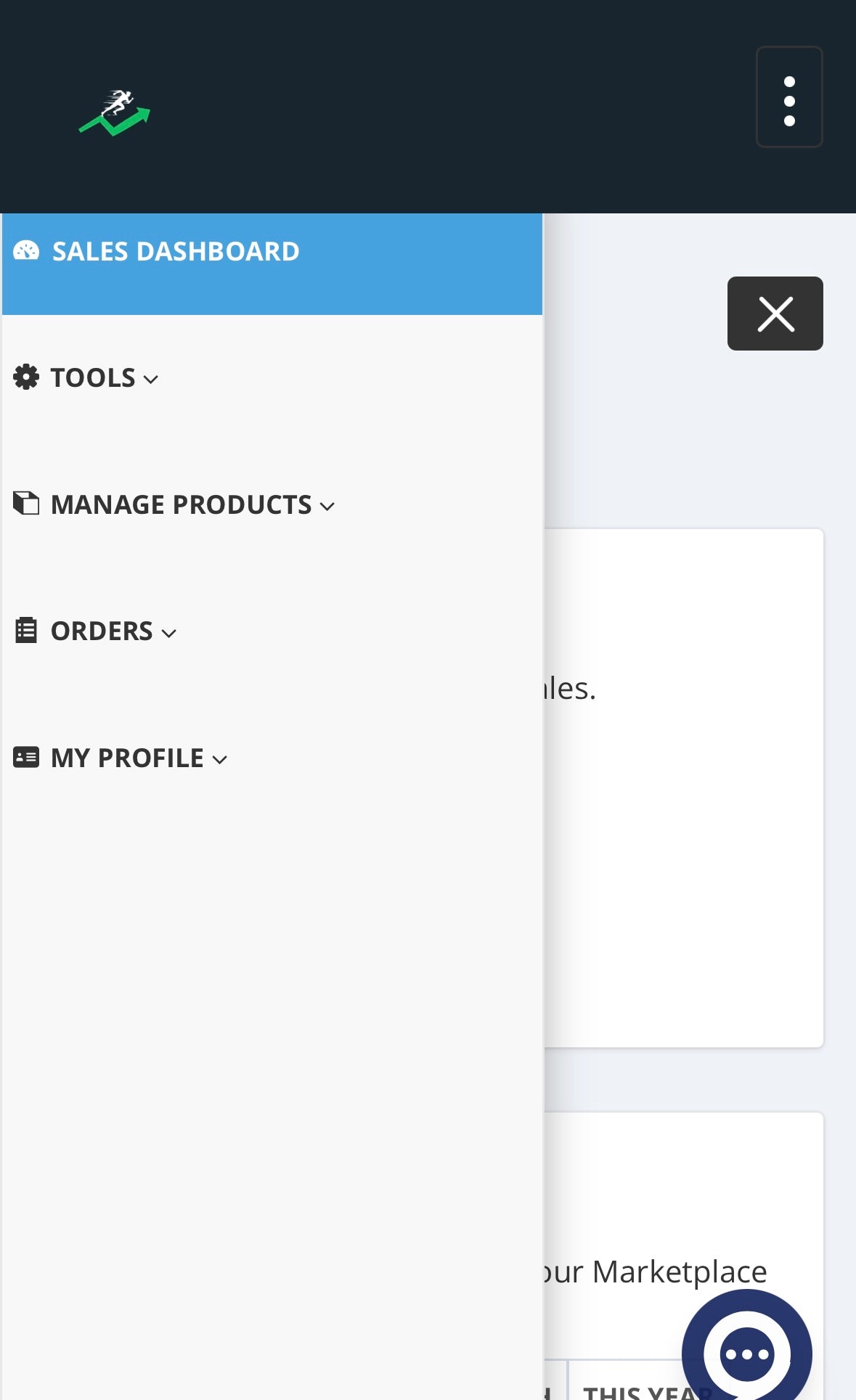Open the three-dot kebab menu
The height and width of the screenshot is (1400, 856).
click(789, 97)
